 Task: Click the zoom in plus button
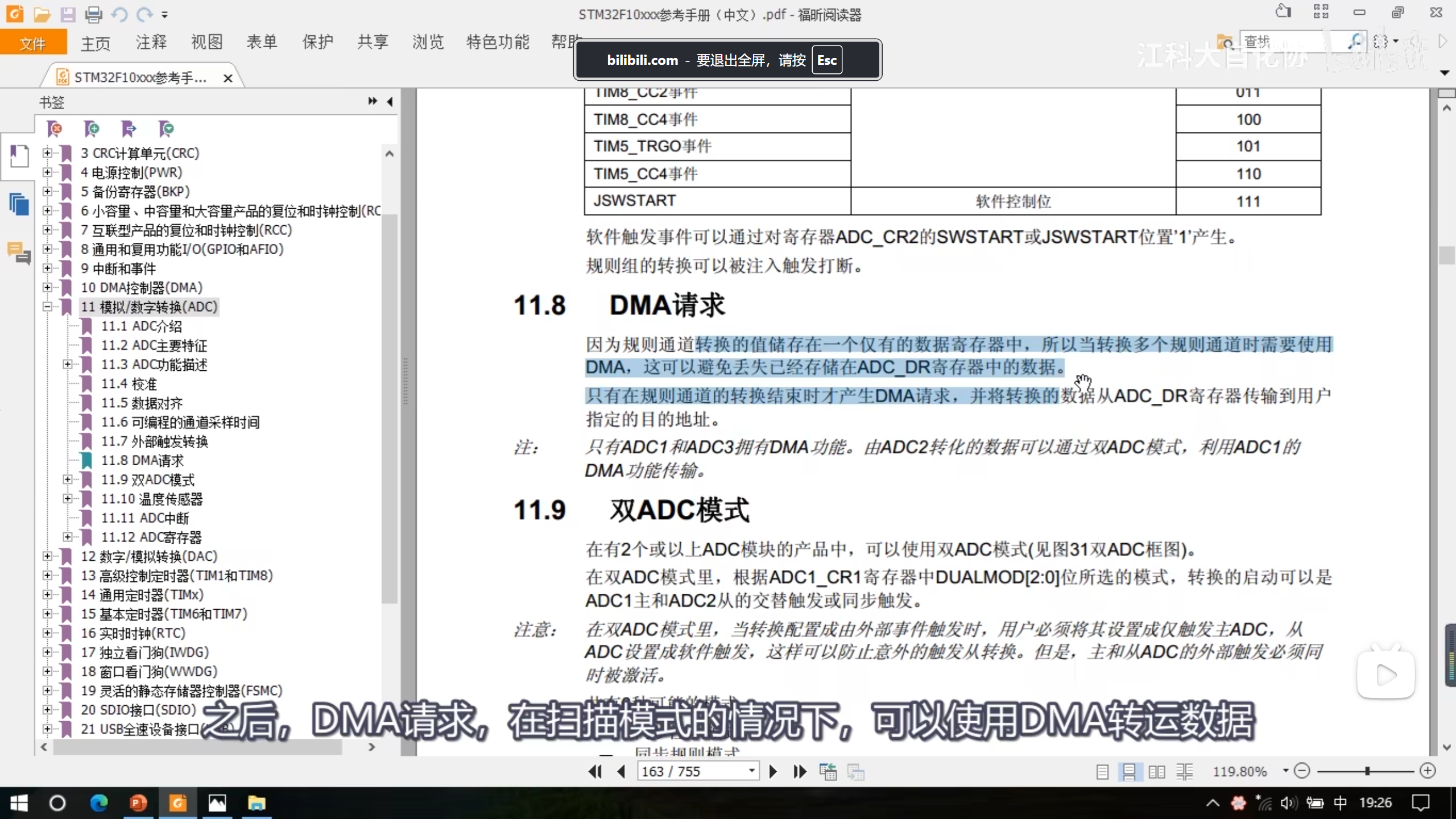pos(1428,771)
